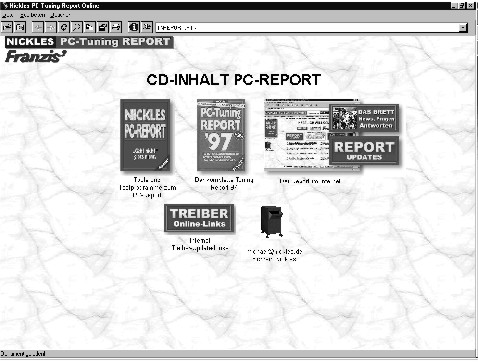Screen dimensions: 478x362
Task: Click the Franzis' logo
Action: coord(36,56)
